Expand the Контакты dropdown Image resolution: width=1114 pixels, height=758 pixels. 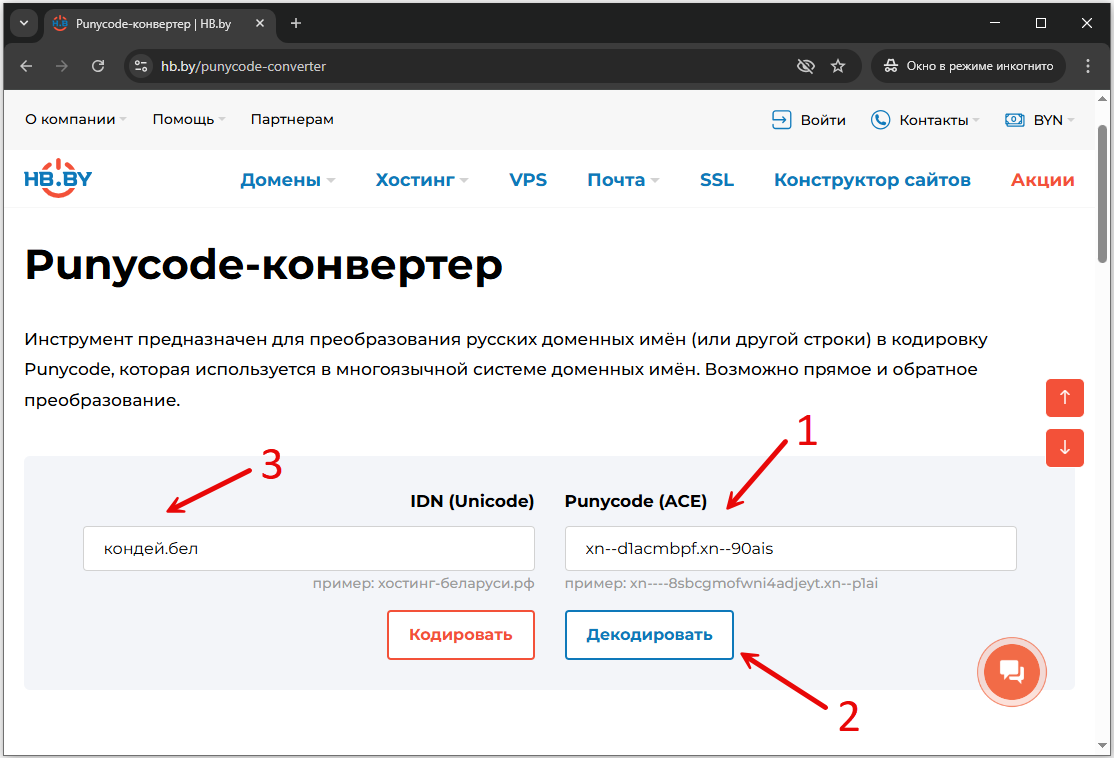click(x=939, y=120)
